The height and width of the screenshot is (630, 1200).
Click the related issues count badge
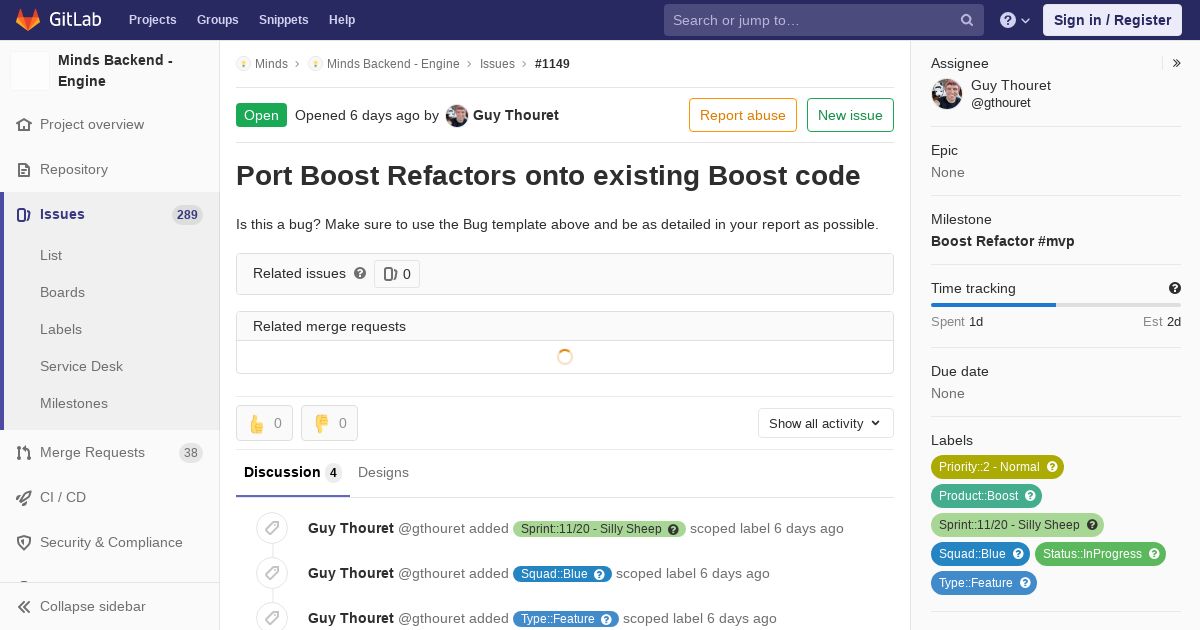397,274
